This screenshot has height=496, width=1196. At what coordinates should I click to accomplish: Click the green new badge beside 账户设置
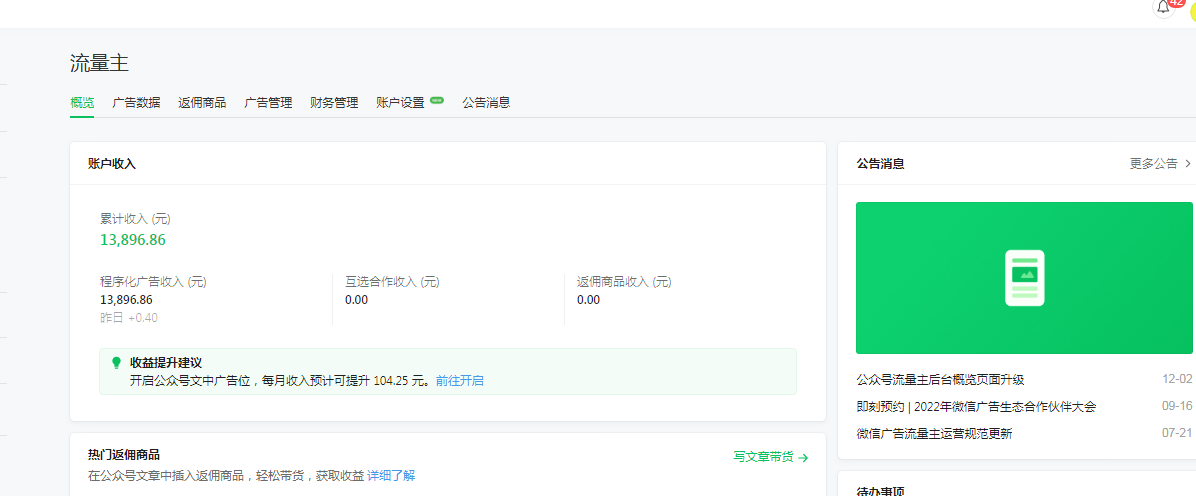pos(436,99)
